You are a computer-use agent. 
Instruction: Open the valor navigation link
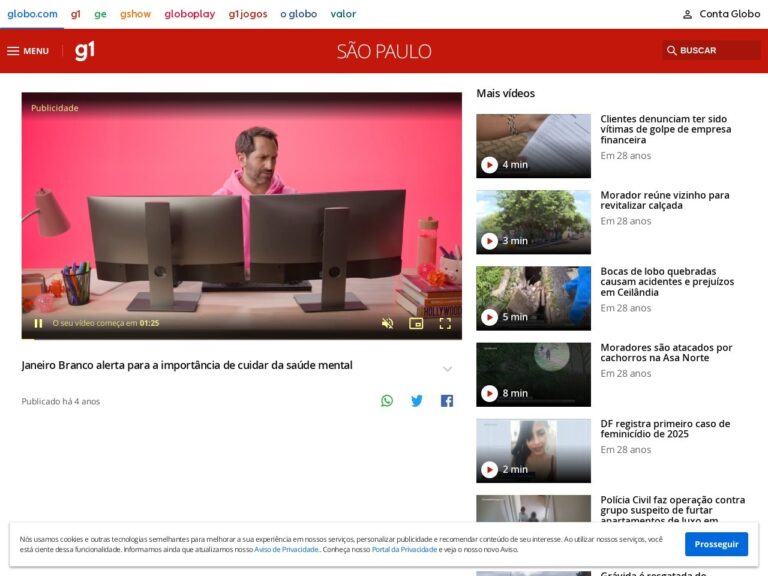tap(343, 14)
